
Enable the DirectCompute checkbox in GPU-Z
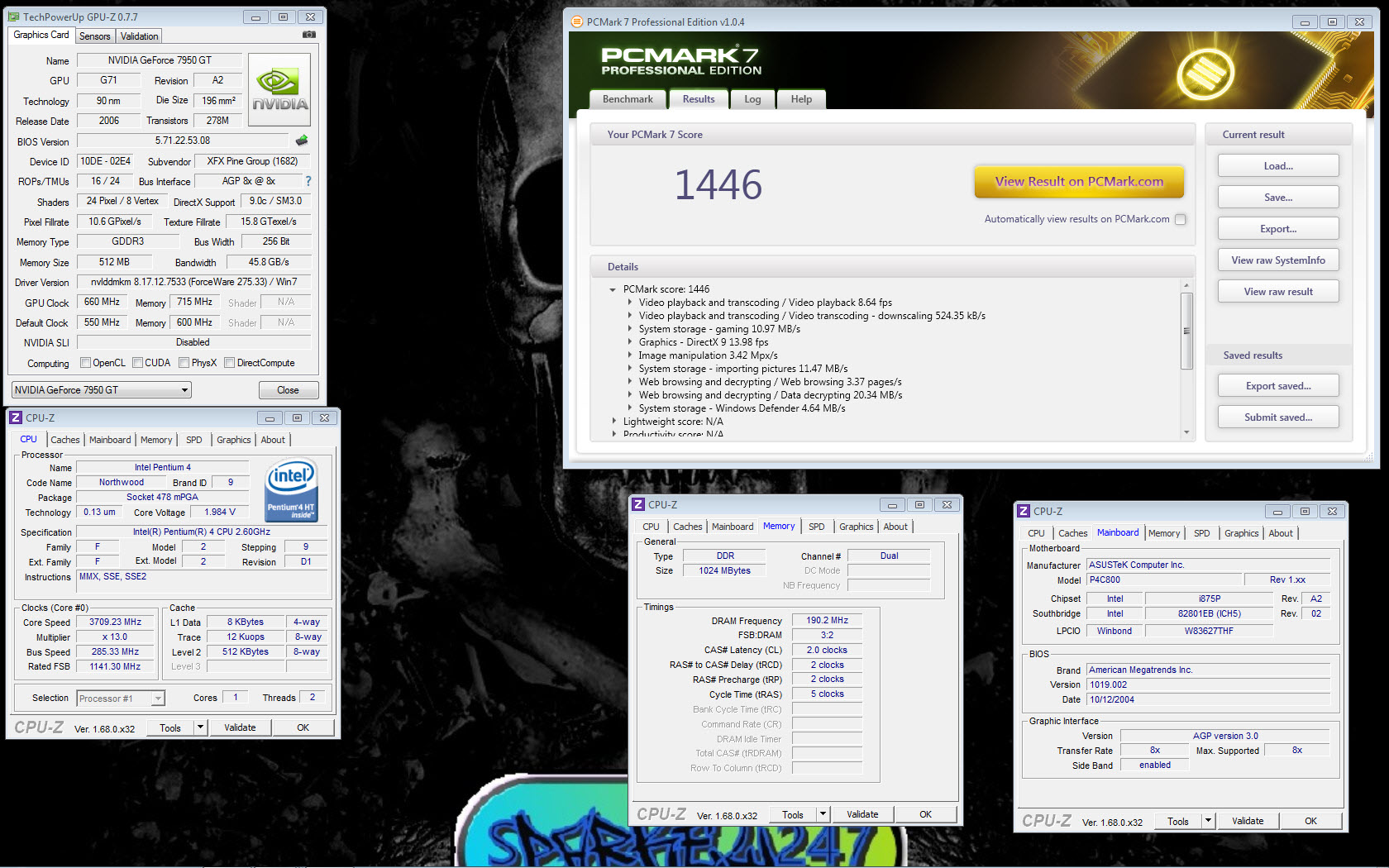[x=229, y=362]
